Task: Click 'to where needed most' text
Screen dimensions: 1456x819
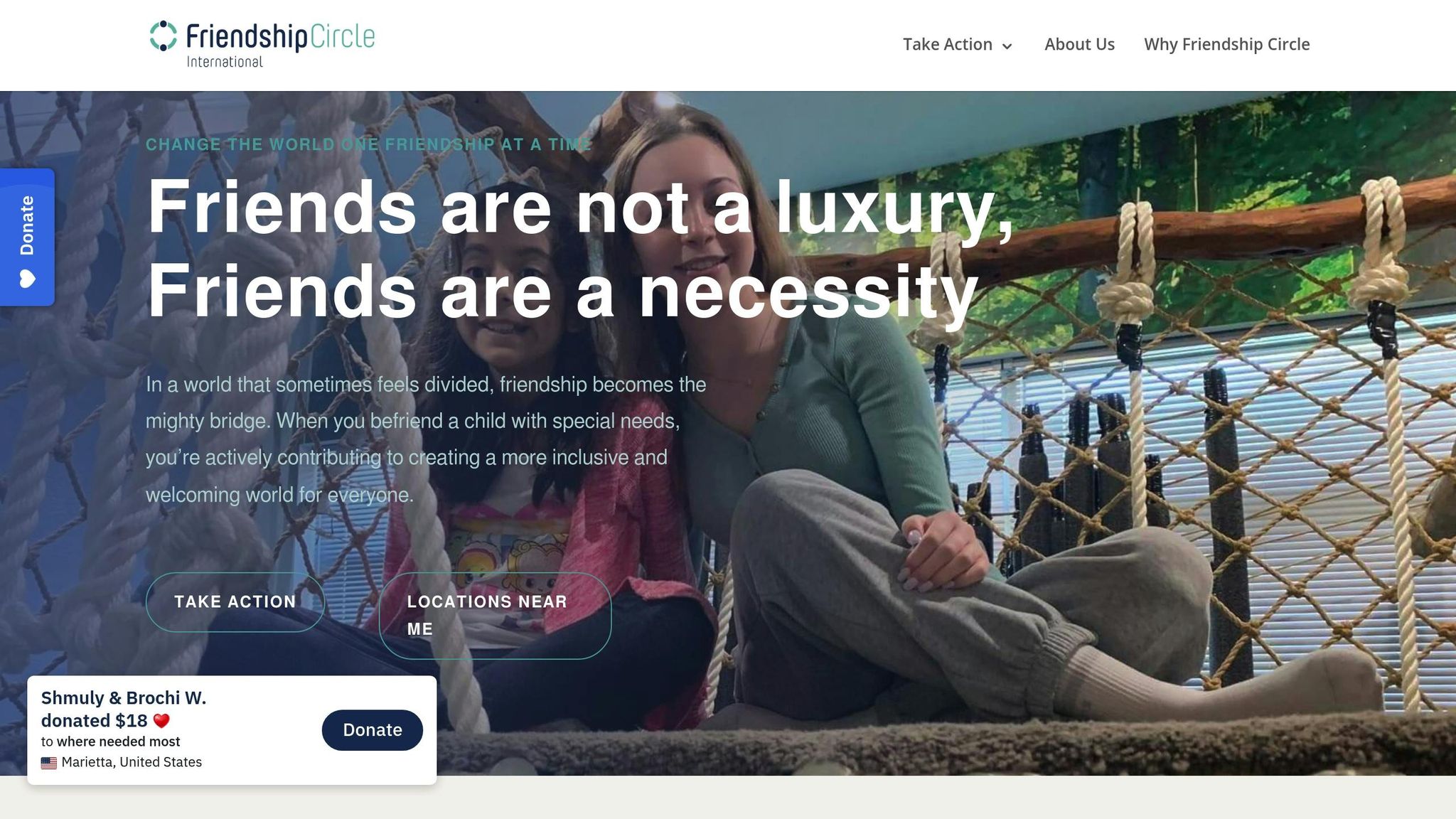Action: pyautogui.click(x=110, y=742)
